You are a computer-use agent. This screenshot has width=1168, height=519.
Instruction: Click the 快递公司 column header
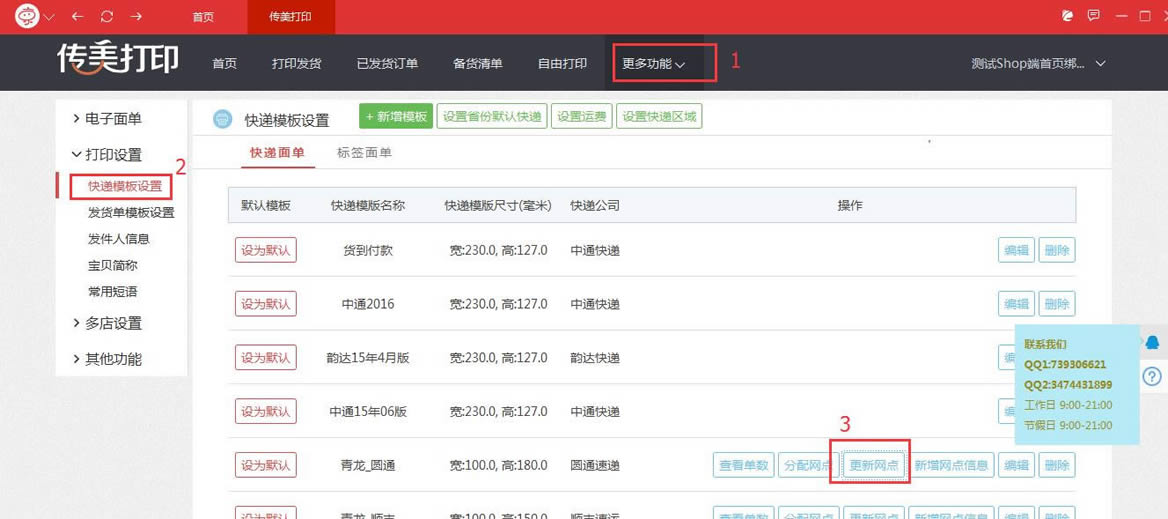pyautogui.click(x=594, y=206)
